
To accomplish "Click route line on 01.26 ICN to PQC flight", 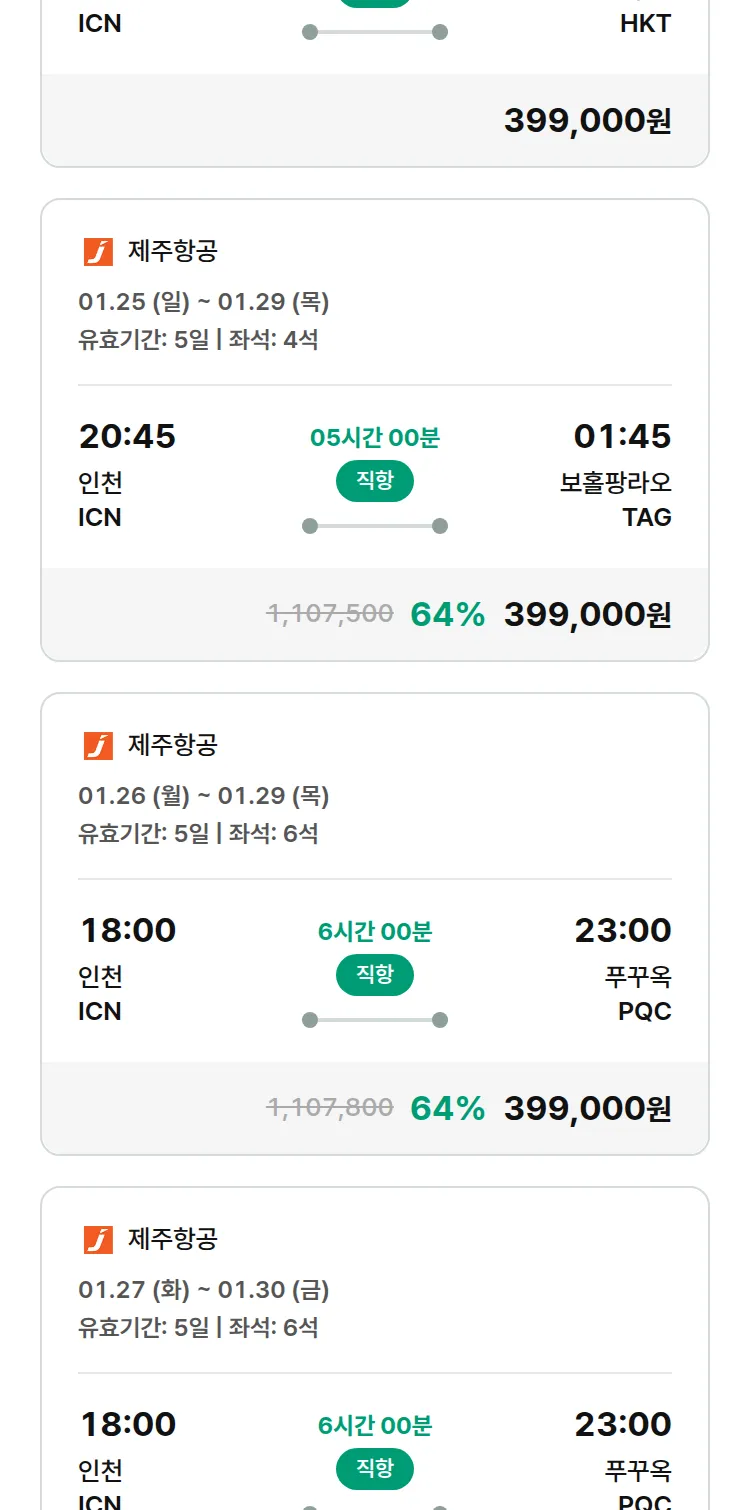I will pos(375,1020).
